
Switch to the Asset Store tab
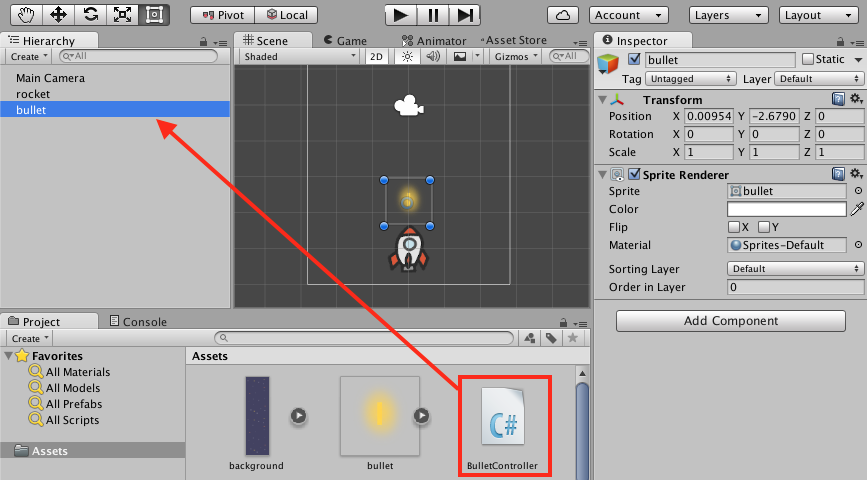514,40
